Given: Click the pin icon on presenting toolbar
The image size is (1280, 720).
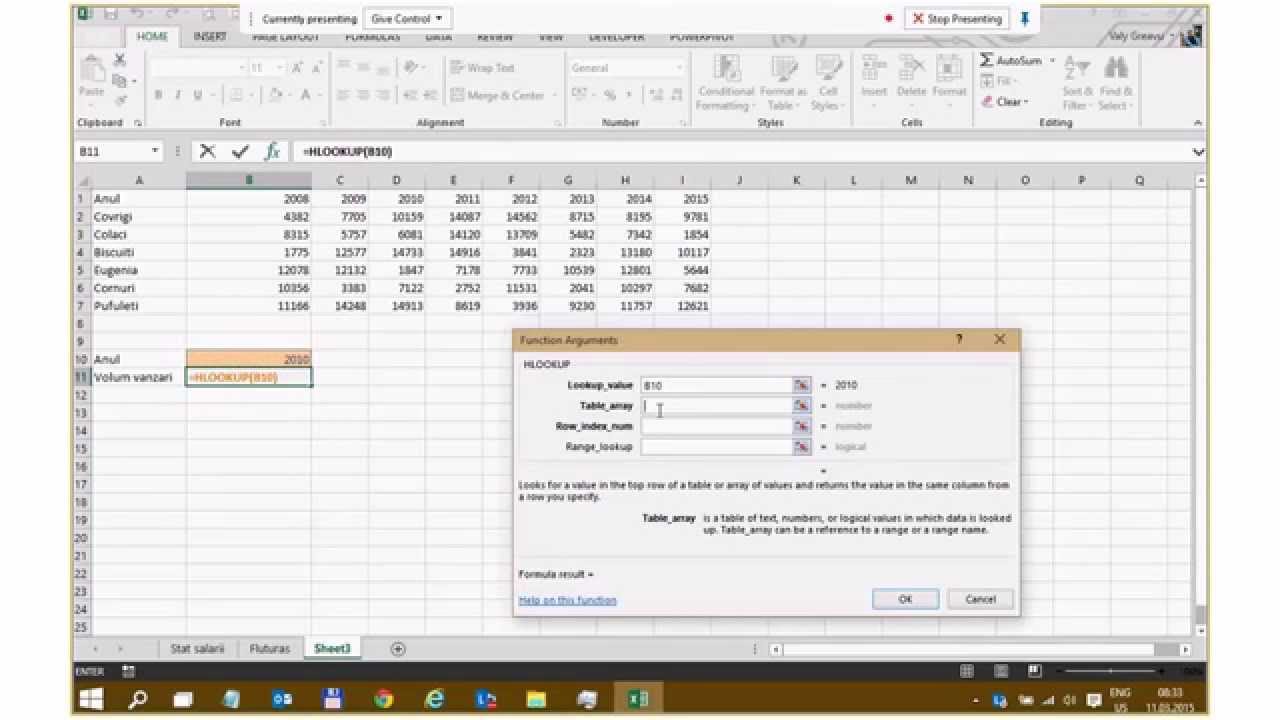Looking at the screenshot, I should [1024, 18].
